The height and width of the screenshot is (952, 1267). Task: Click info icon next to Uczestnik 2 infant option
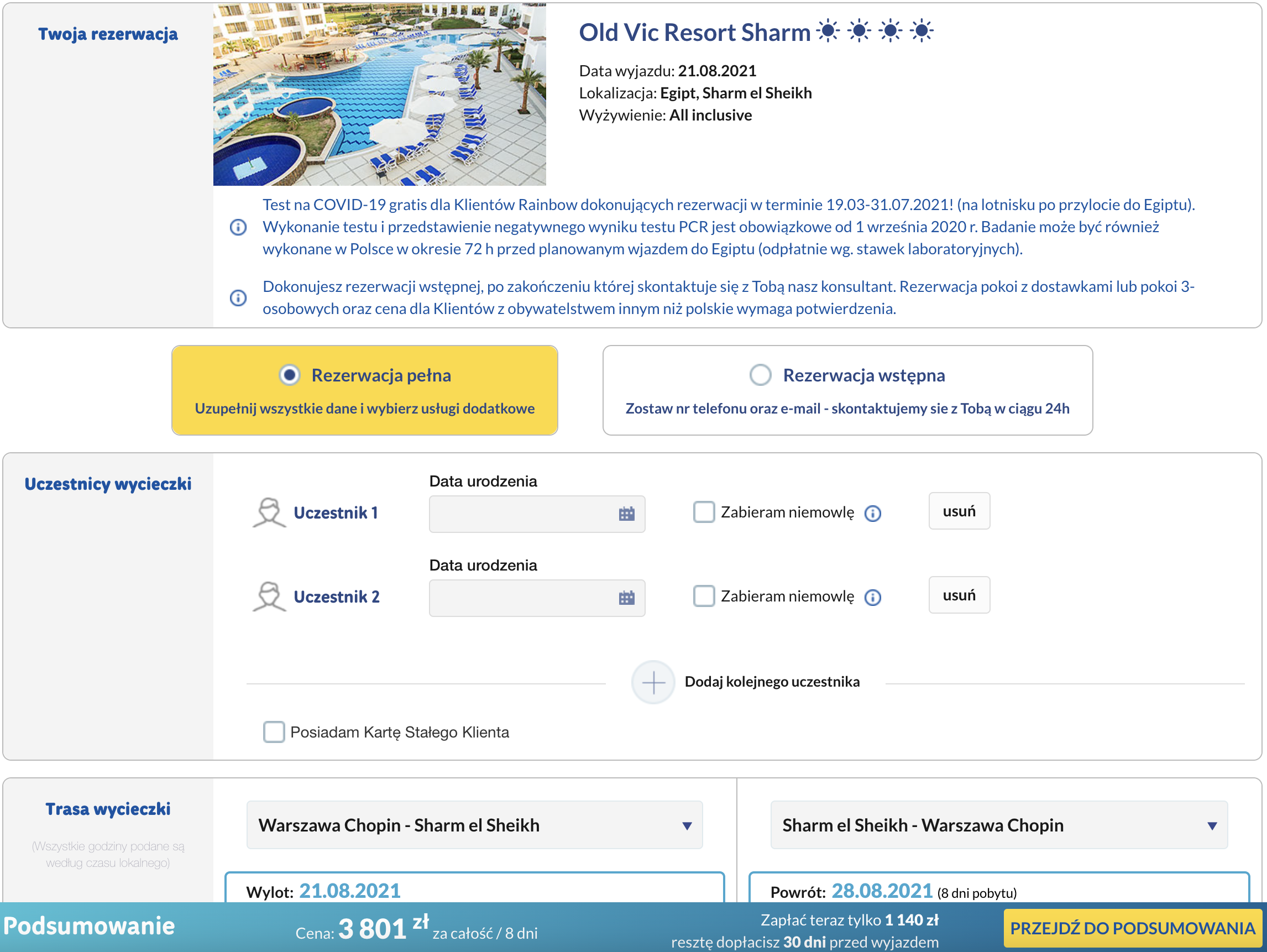click(872, 598)
